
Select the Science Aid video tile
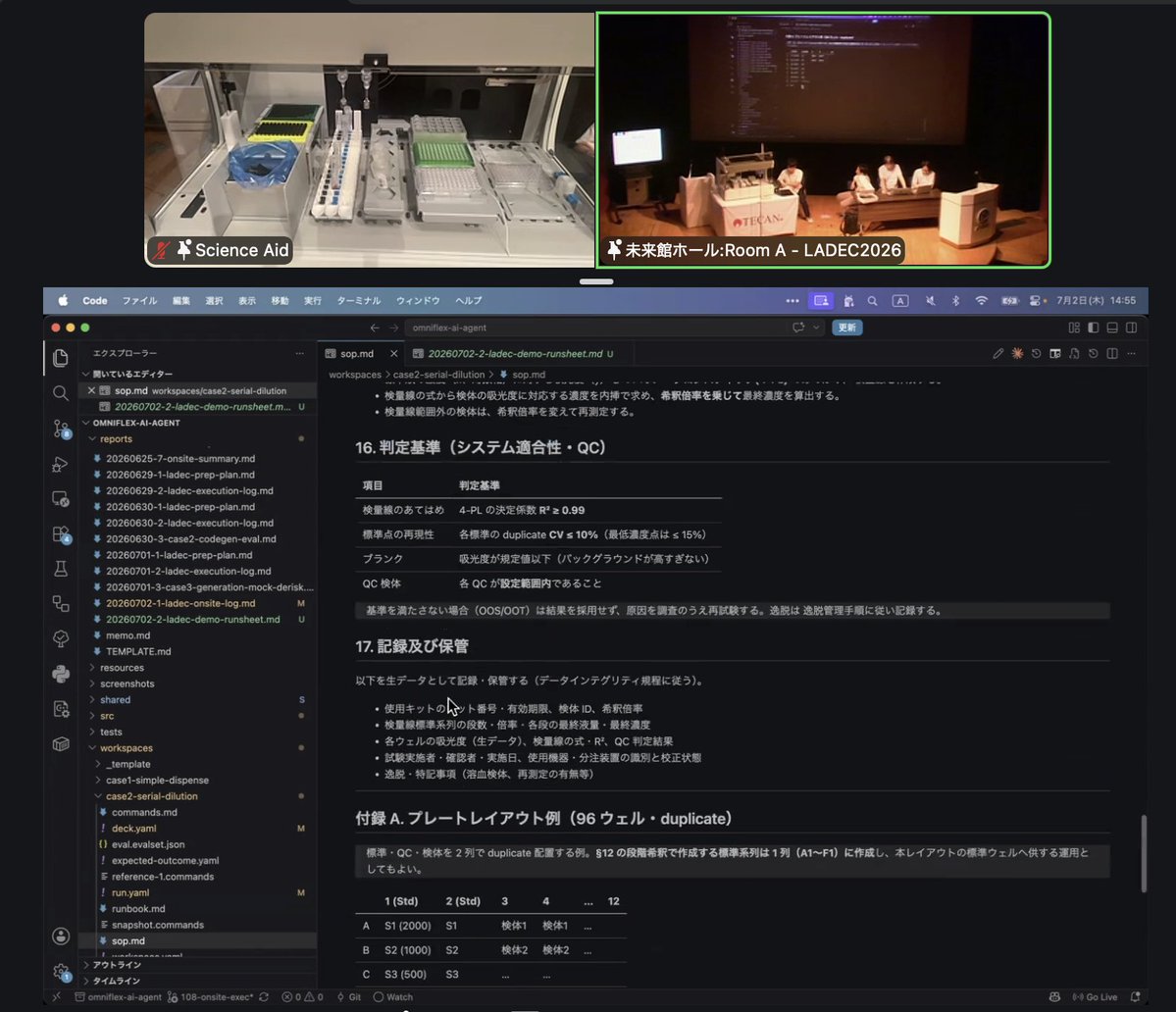coord(369,140)
